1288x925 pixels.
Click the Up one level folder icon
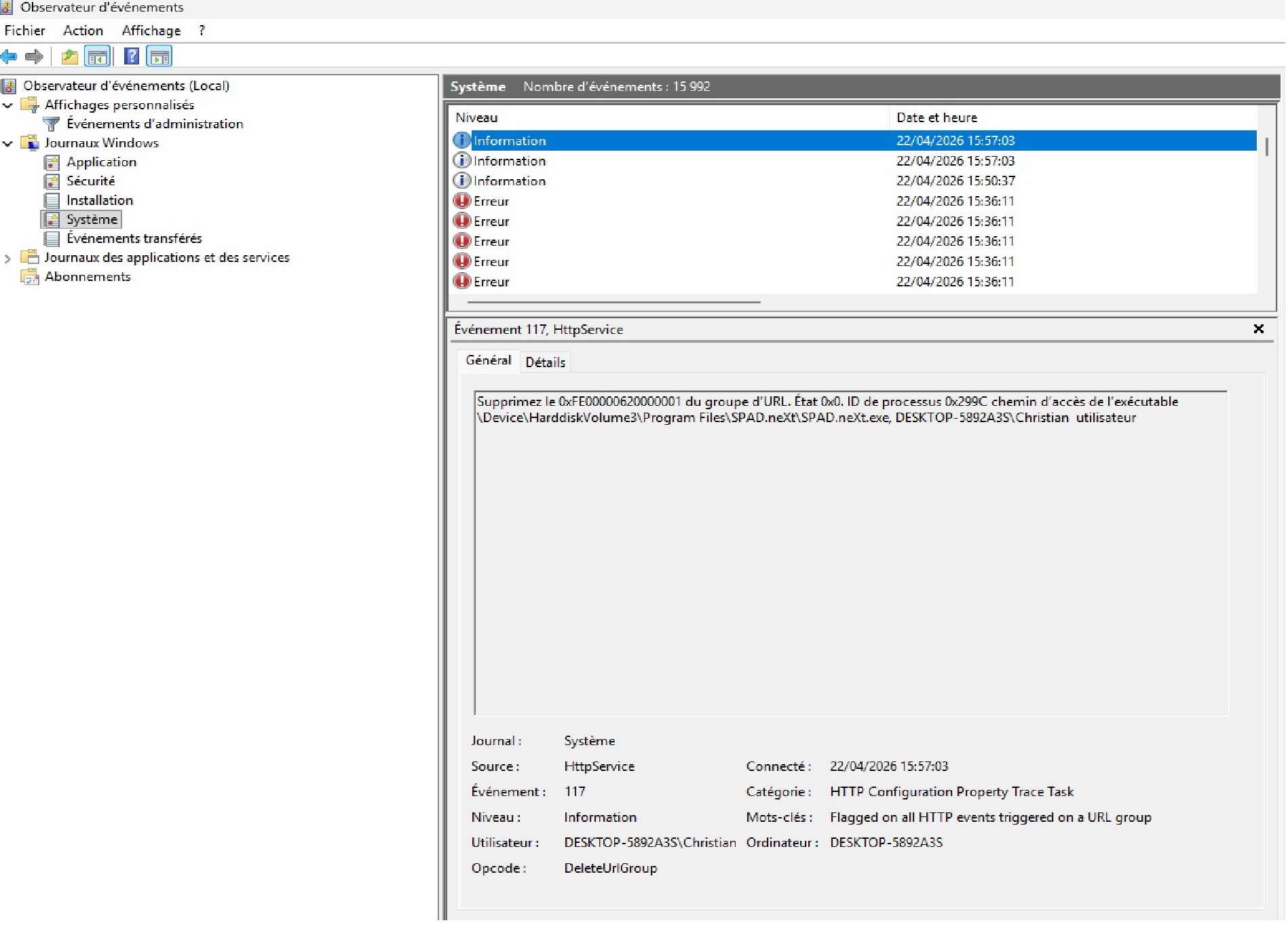69,57
